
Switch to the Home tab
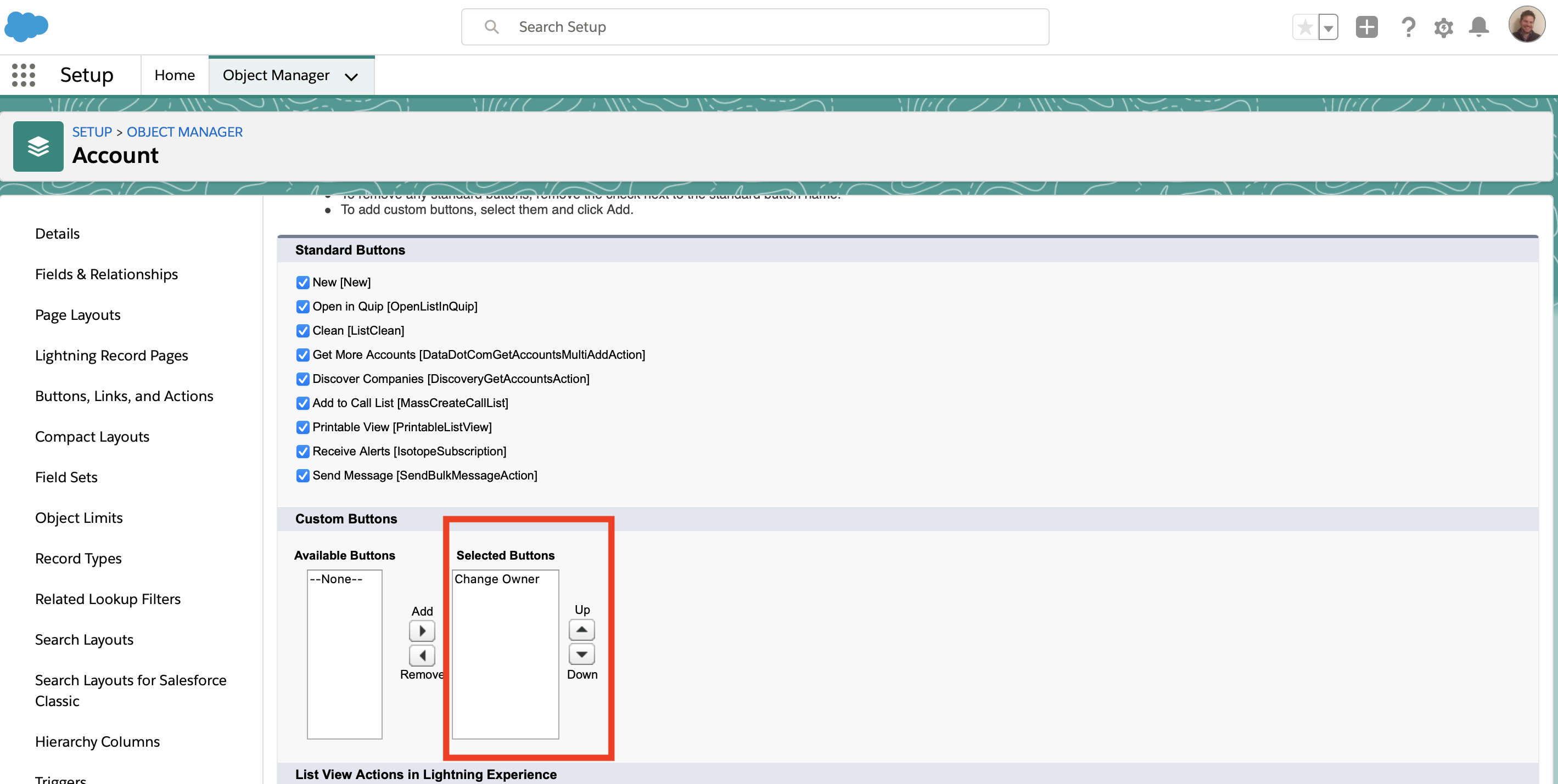point(174,75)
